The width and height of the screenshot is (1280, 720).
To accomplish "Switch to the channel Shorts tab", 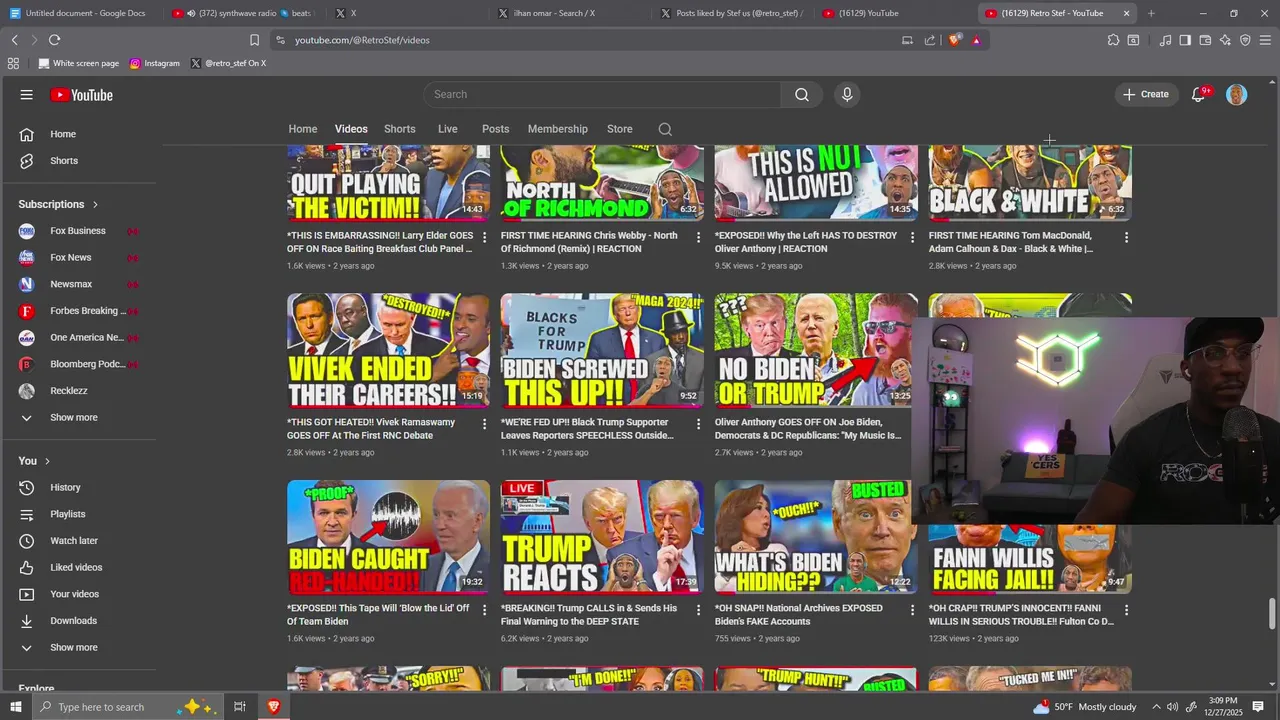I will [x=400, y=129].
